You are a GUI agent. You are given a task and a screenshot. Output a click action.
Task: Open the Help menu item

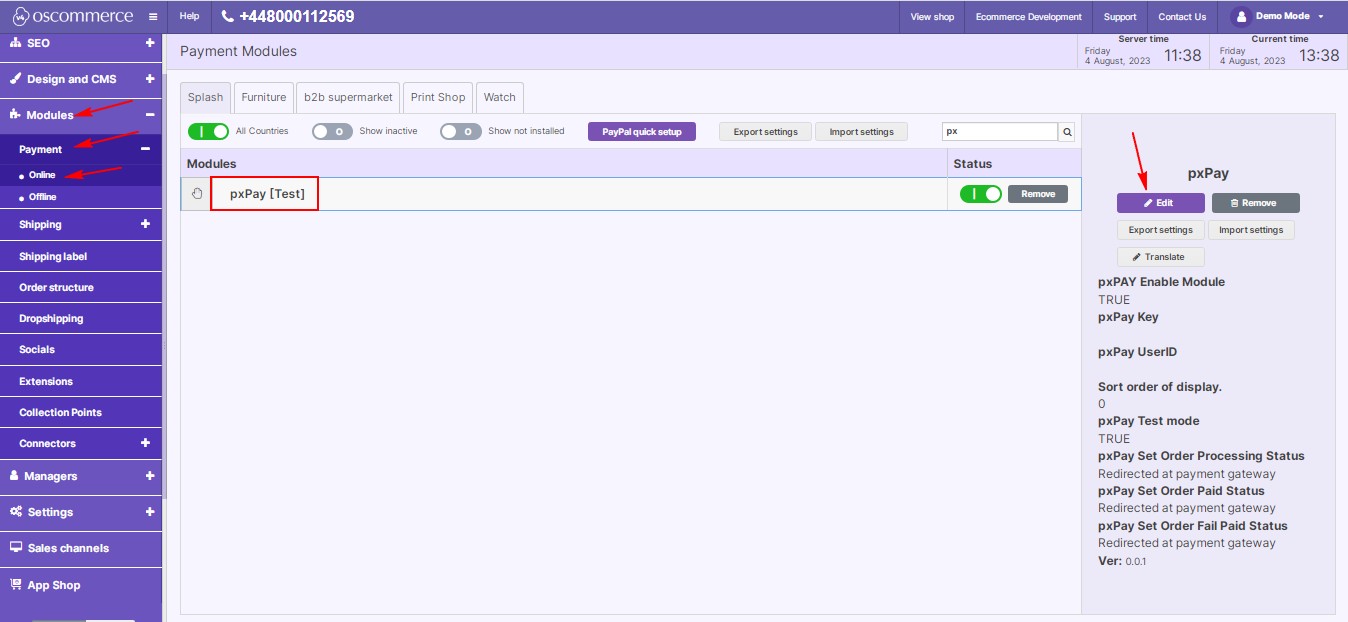189,16
